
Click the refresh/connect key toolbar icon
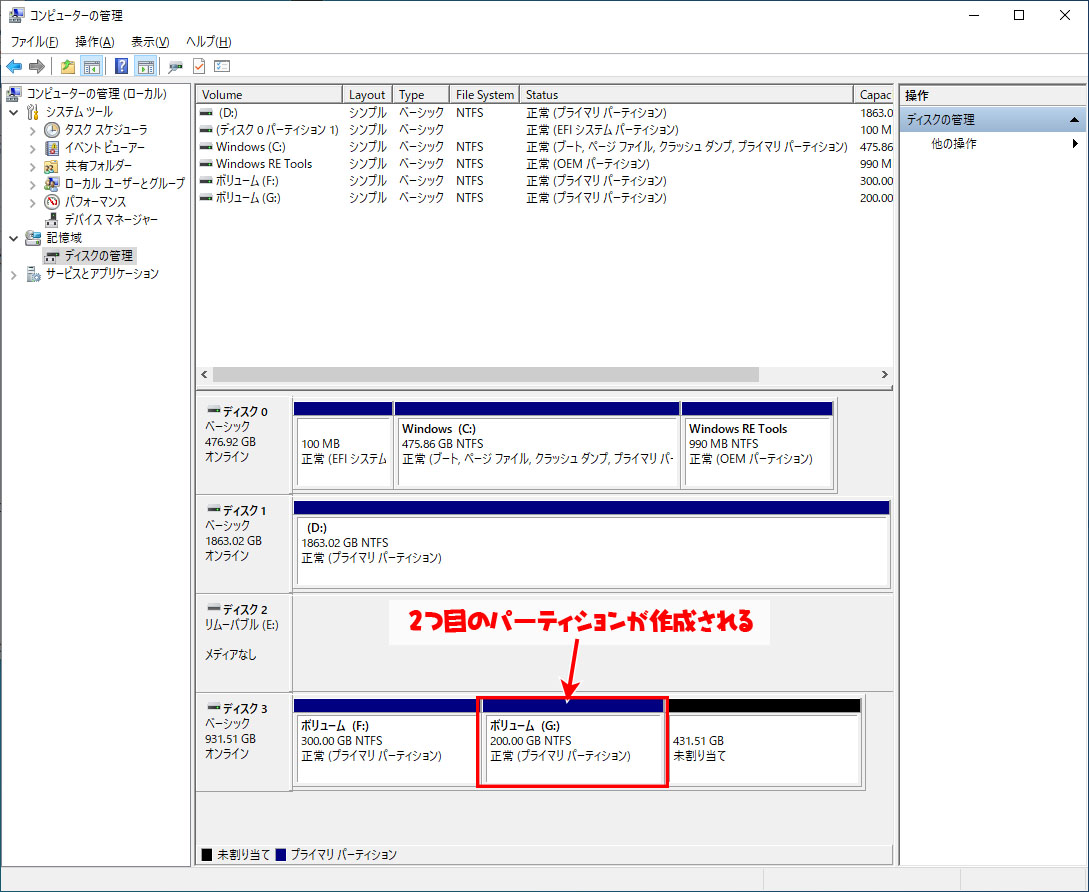click(x=176, y=67)
